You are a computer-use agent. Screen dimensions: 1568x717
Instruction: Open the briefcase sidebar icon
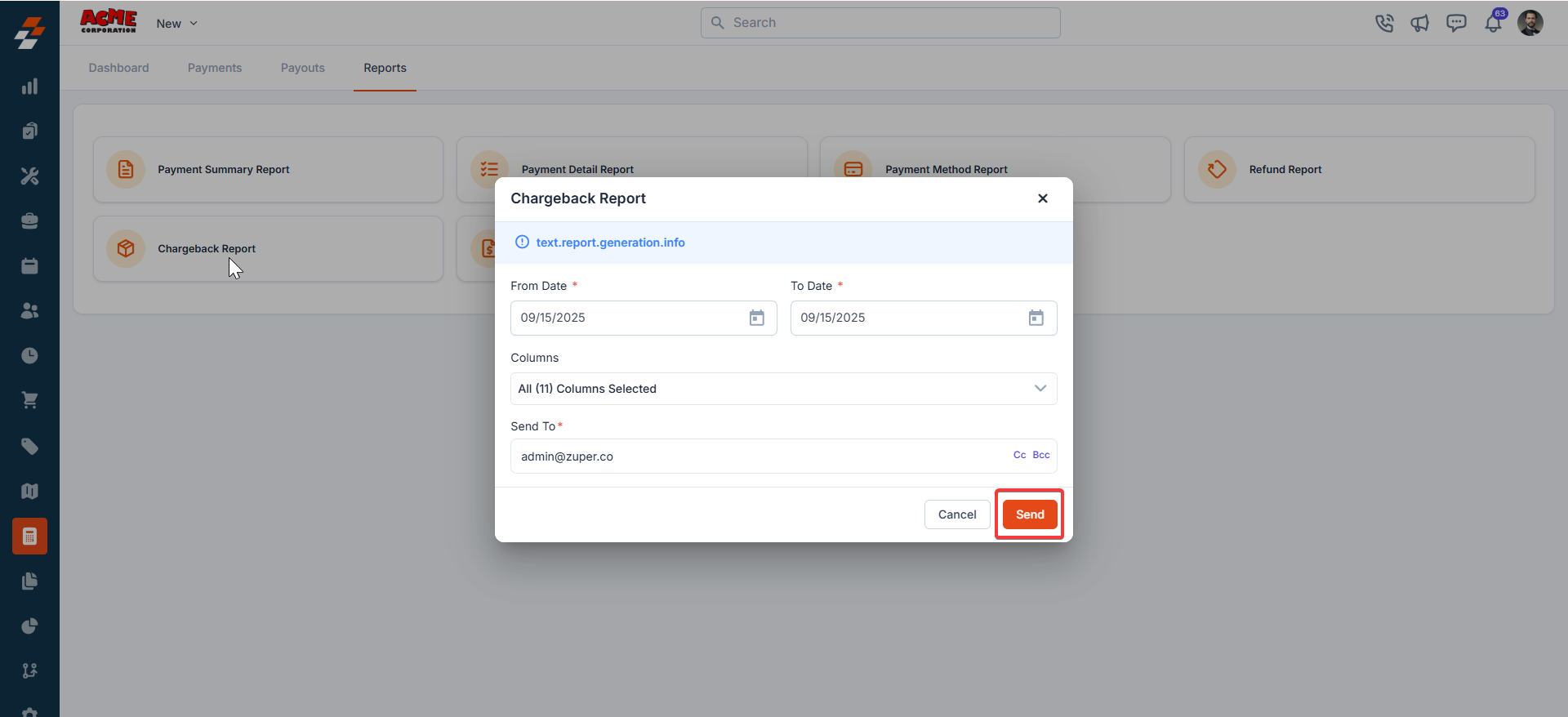click(x=29, y=221)
